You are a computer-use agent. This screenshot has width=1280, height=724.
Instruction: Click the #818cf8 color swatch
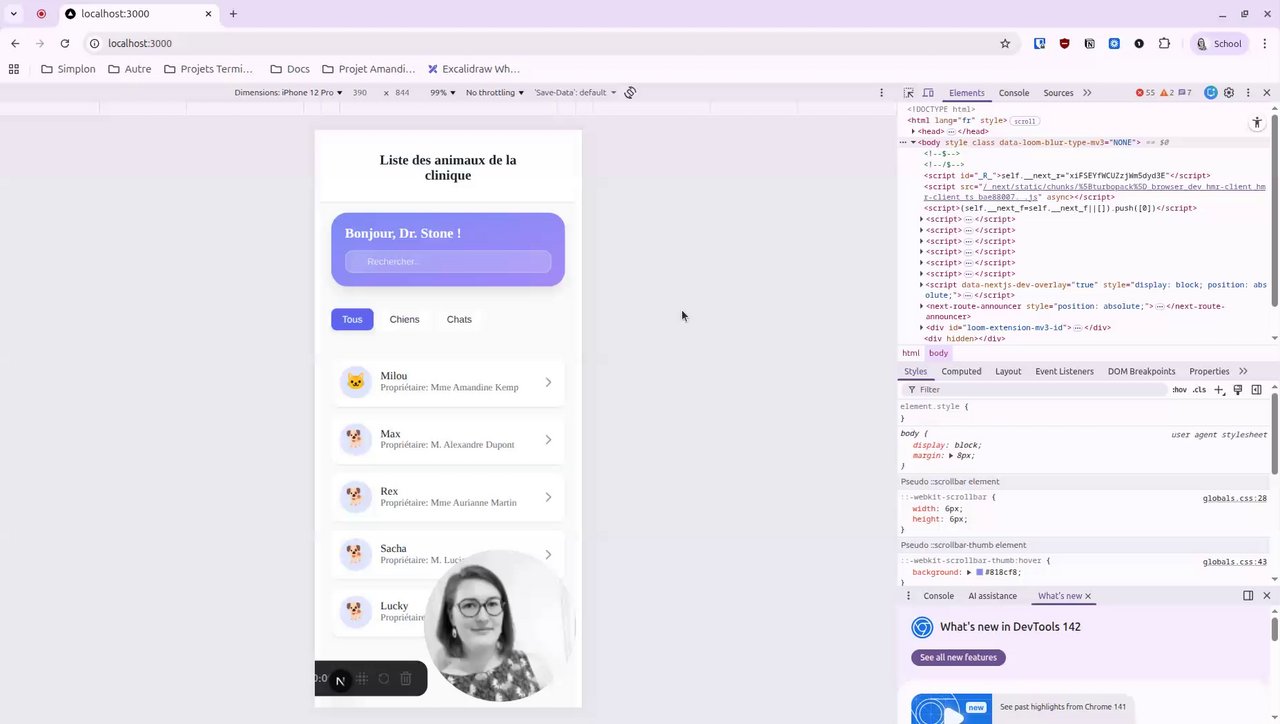point(980,572)
